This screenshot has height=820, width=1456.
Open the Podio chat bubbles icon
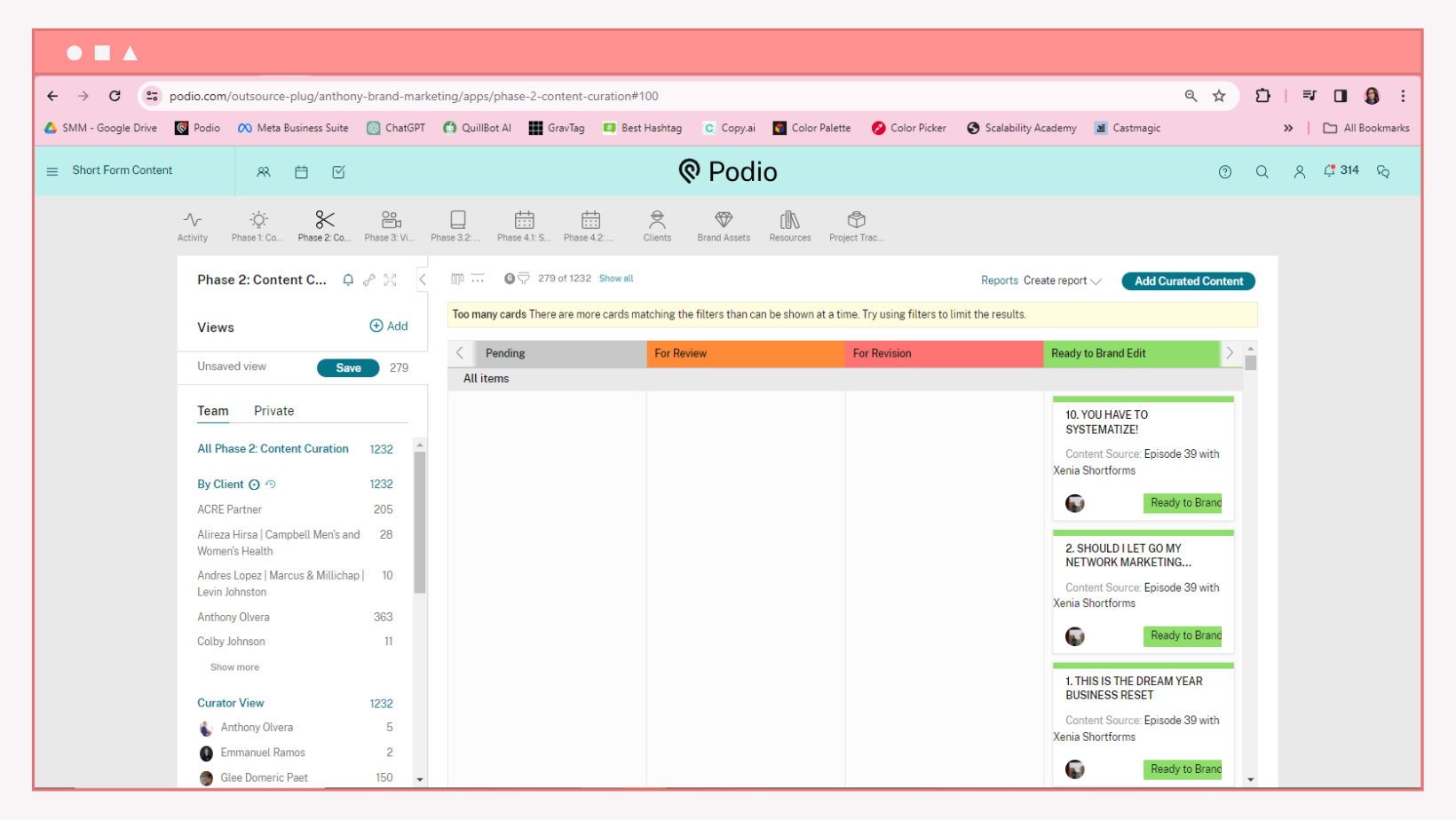1383,172
